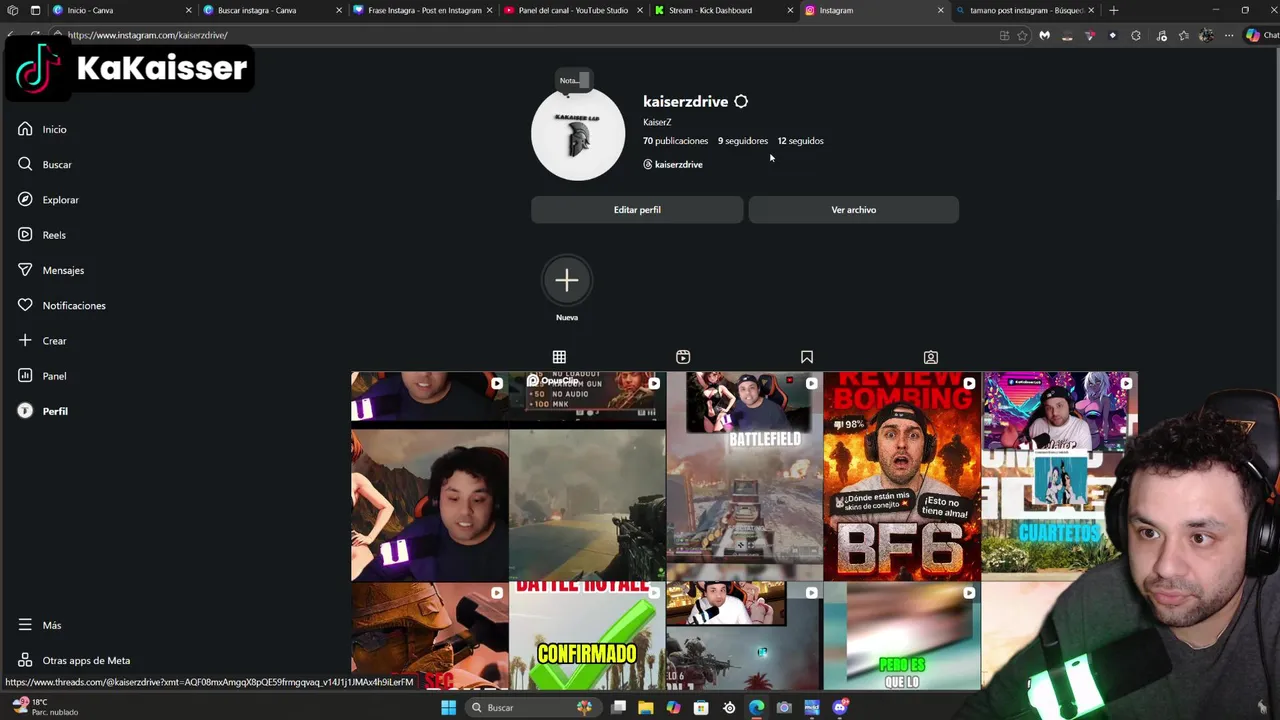Screen dimensions: 1280x720
Task: Switch to Kick Dashboard tab
Action: click(722, 10)
